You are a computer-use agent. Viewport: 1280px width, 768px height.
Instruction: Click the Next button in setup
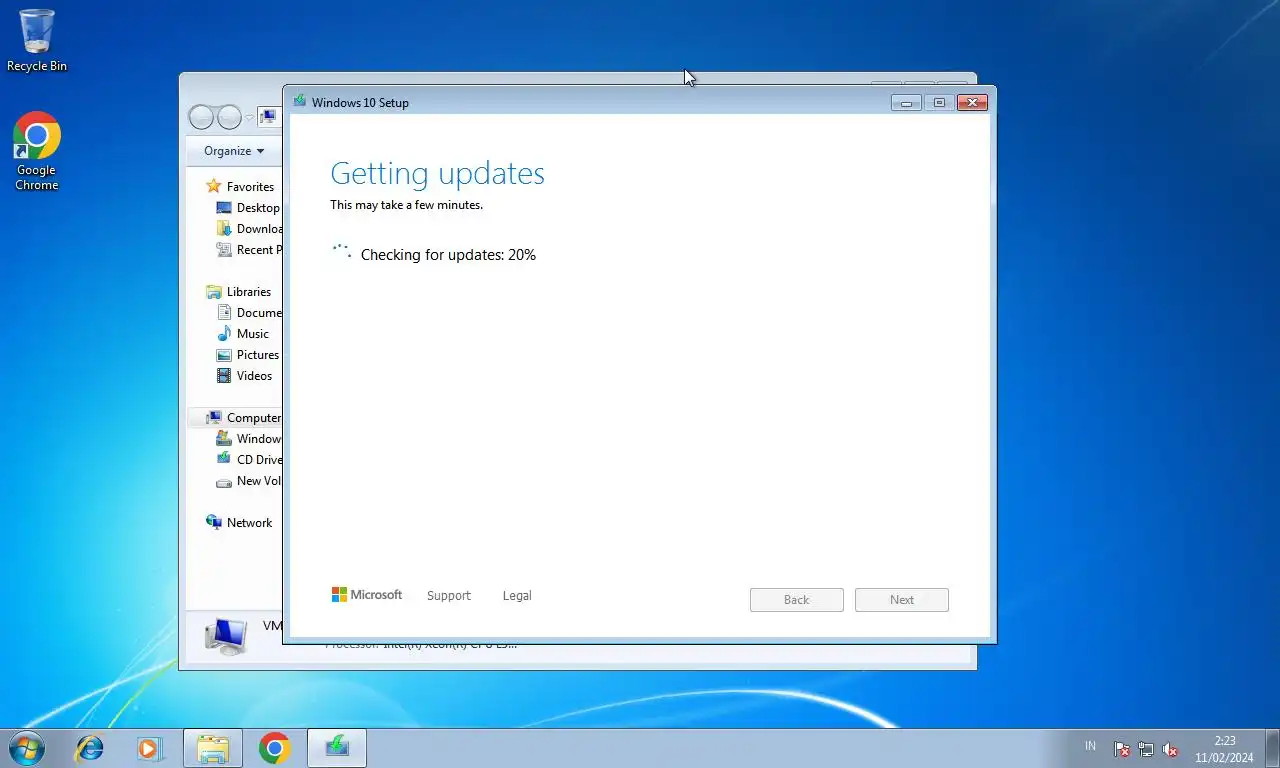click(902, 600)
